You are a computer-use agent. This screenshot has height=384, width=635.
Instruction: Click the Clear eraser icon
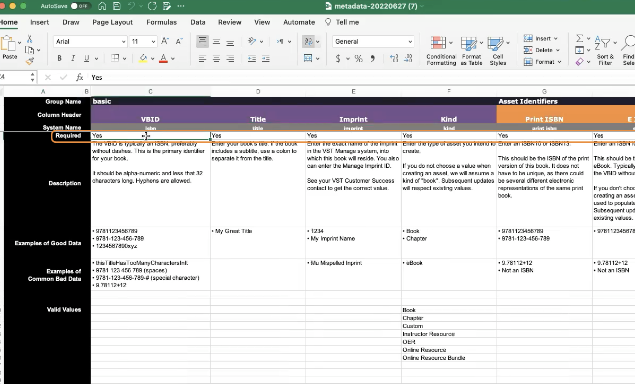(580, 62)
